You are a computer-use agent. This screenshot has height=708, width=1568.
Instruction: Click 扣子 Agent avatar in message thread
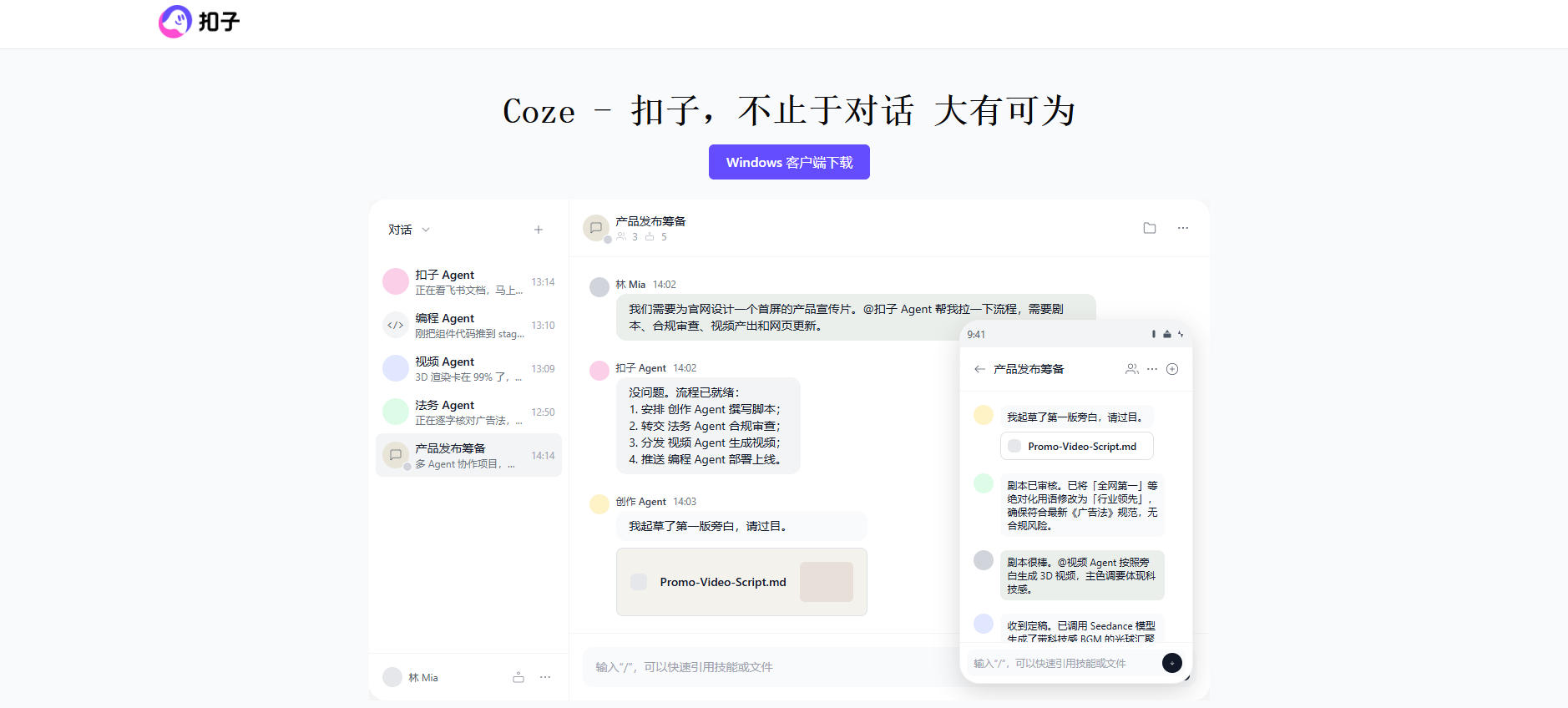[x=599, y=371]
